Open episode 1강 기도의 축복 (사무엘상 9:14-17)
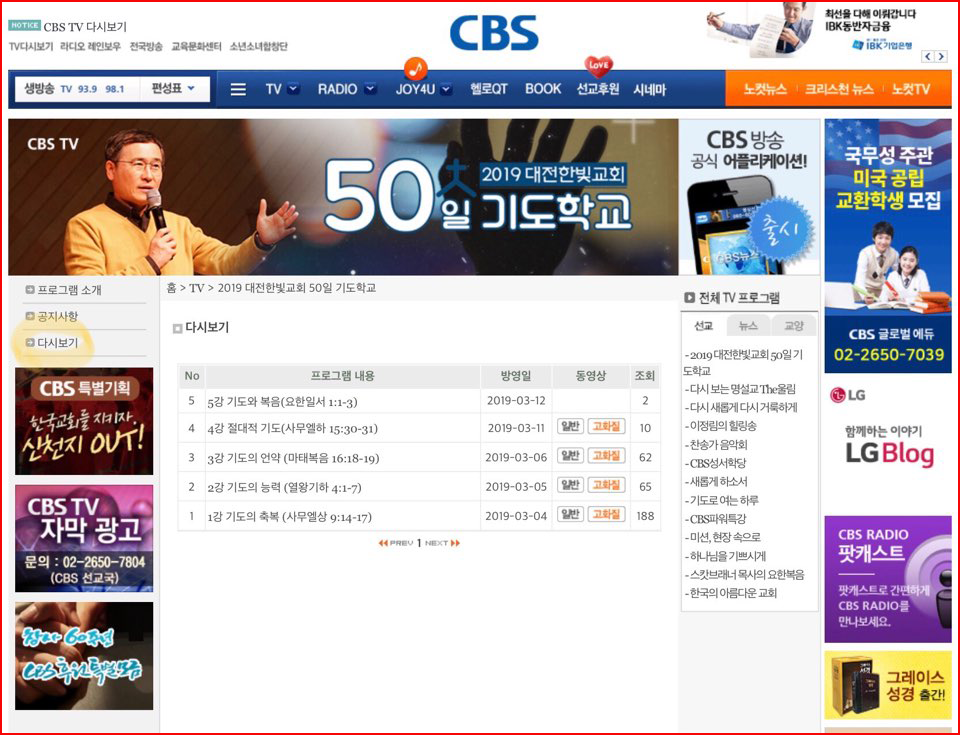 pyautogui.click(x=289, y=516)
